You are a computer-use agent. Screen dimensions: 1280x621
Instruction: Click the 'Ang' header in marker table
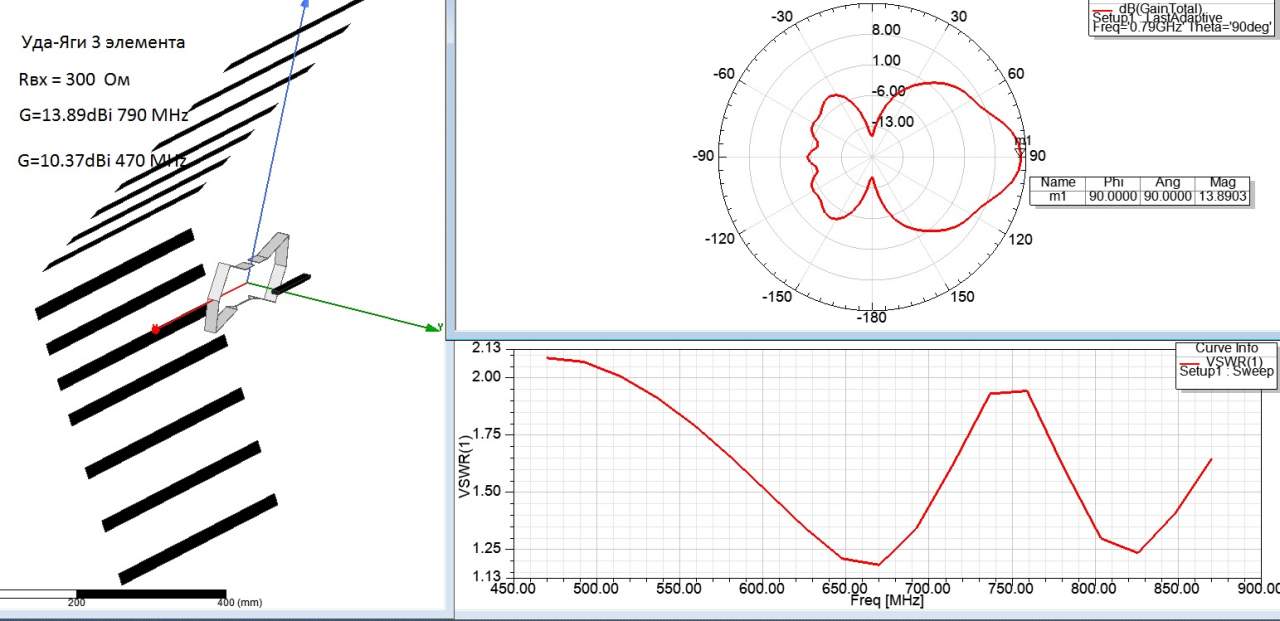point(1167,183)
